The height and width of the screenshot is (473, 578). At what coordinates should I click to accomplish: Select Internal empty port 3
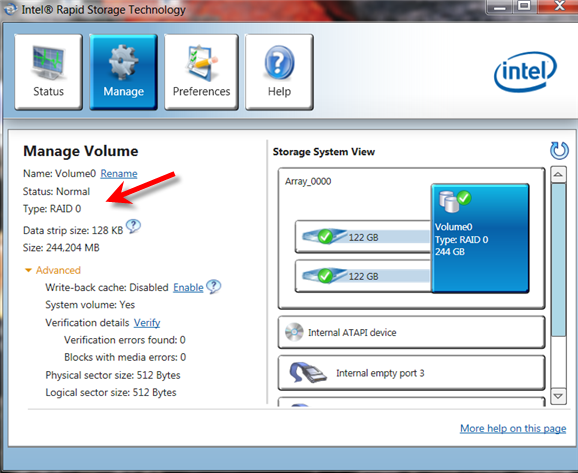(411, 373)
